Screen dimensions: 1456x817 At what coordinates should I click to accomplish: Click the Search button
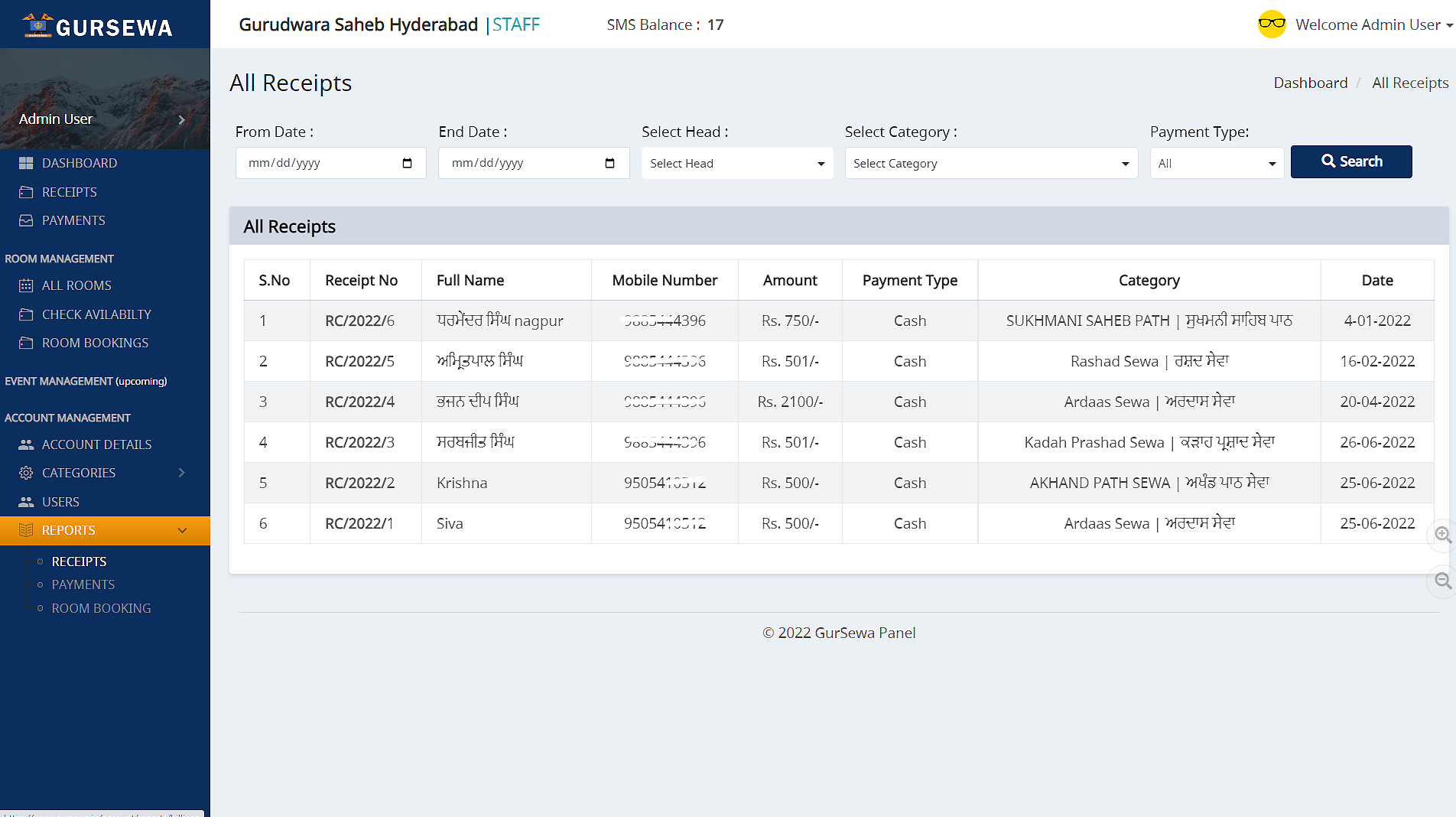point(1350,161)
